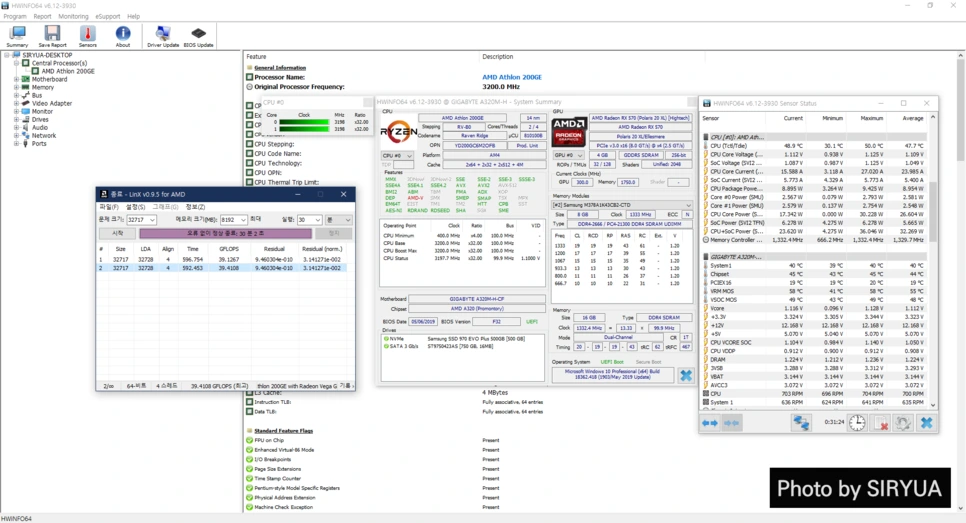Click LinX purple status progress bar

click(225, 233)
